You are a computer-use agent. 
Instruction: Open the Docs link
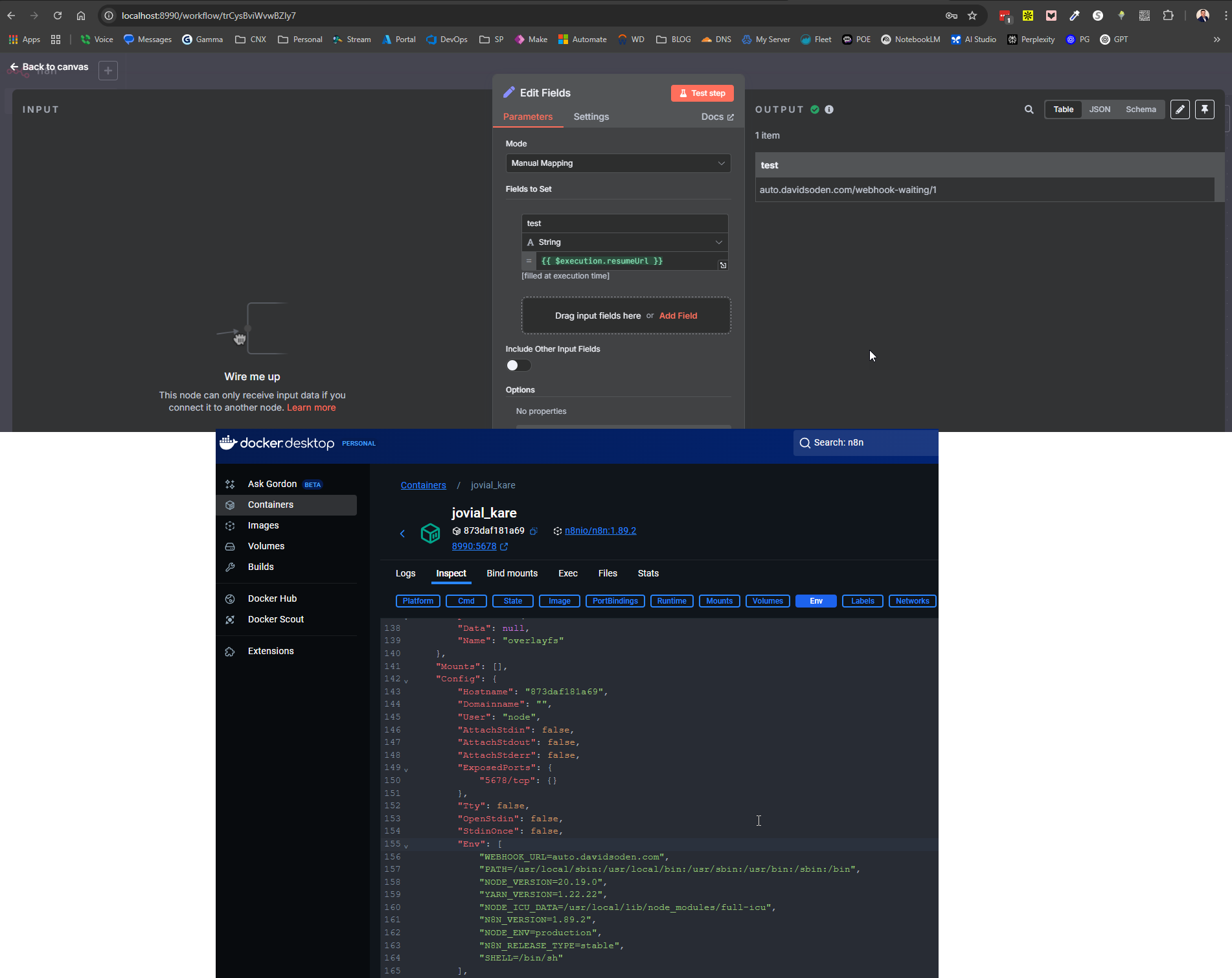click(x=718, y=117)
